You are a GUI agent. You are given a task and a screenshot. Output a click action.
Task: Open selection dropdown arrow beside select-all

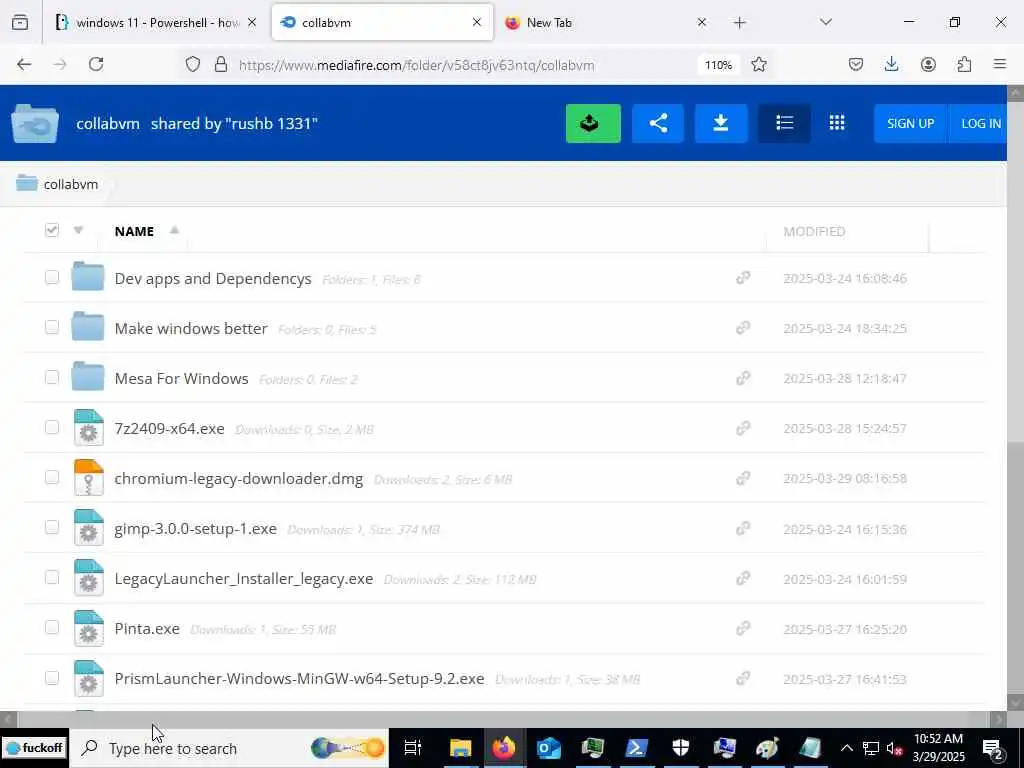[78, 230]
